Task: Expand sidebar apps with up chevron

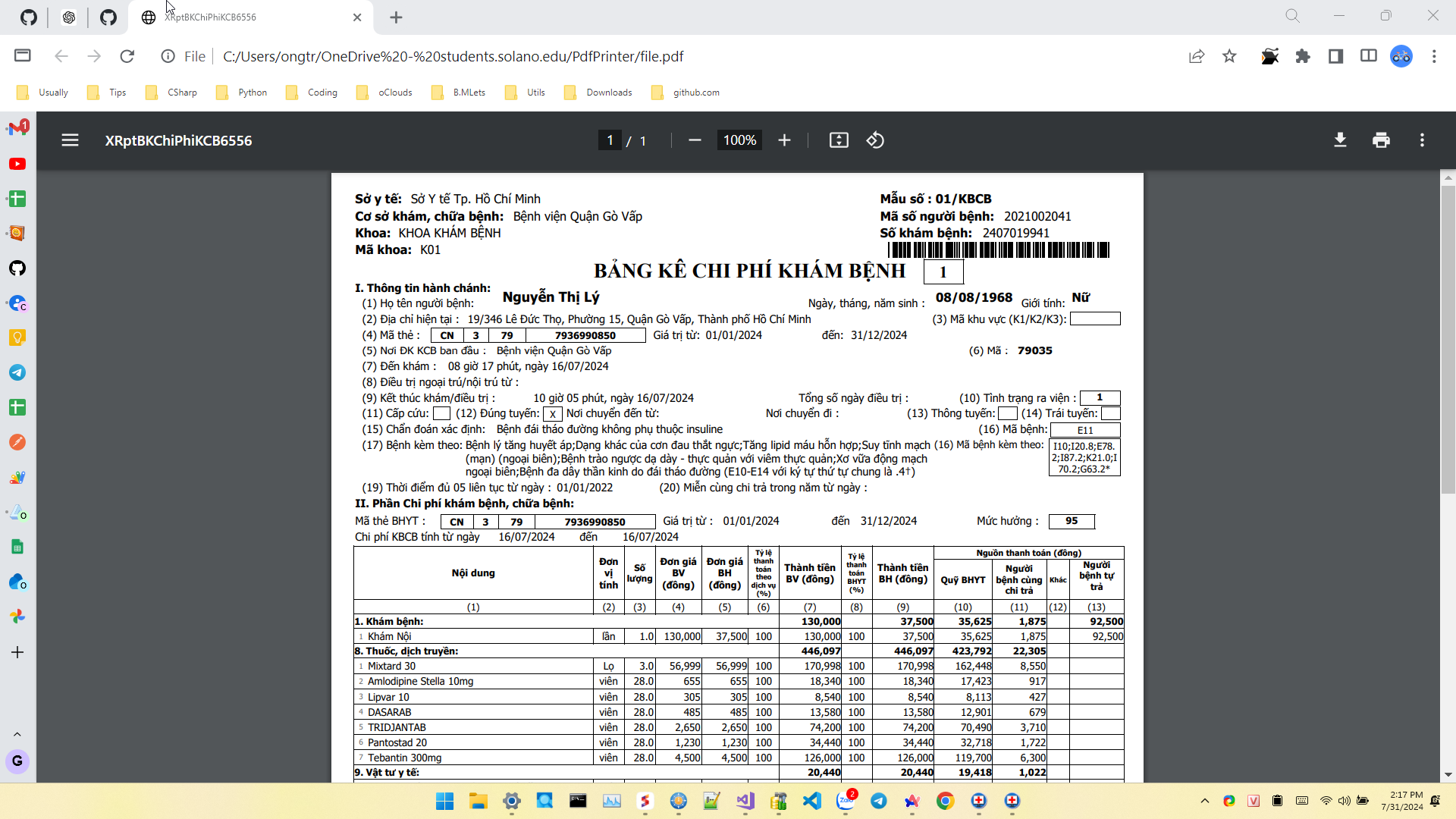Action: click(17, 734)
